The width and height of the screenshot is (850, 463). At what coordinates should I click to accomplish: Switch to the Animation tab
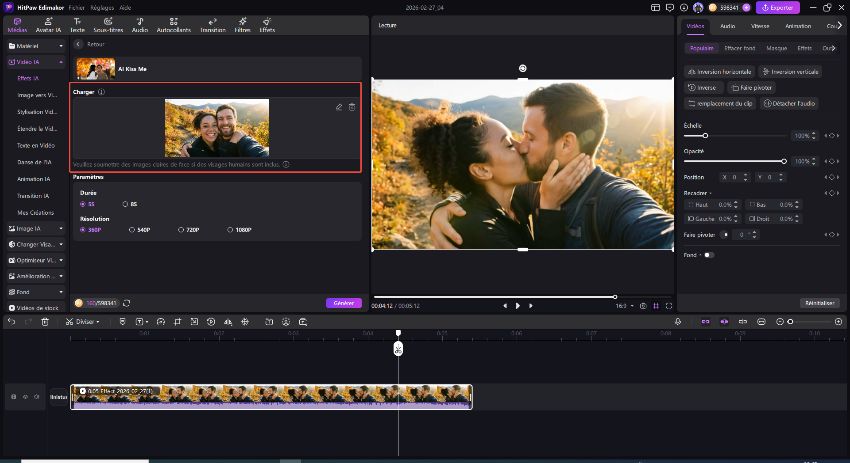pos(798,26)
